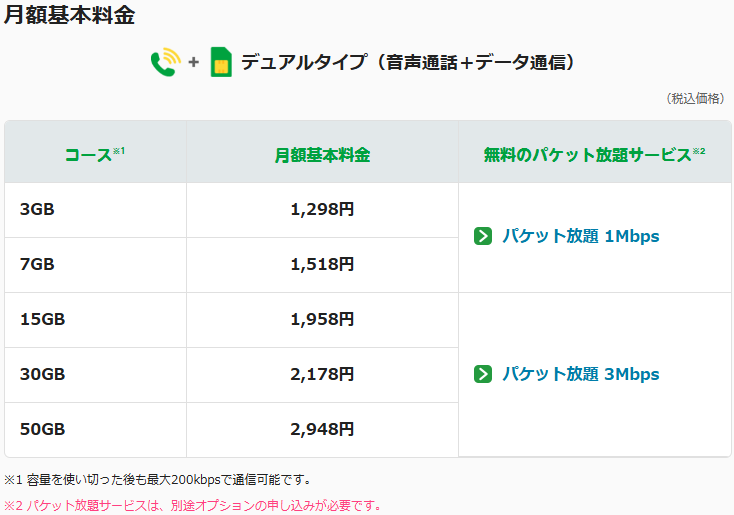The height and width of the screenshot is (515, 734).
Task: Select the 30GB course cell
Action: [95, 375]
